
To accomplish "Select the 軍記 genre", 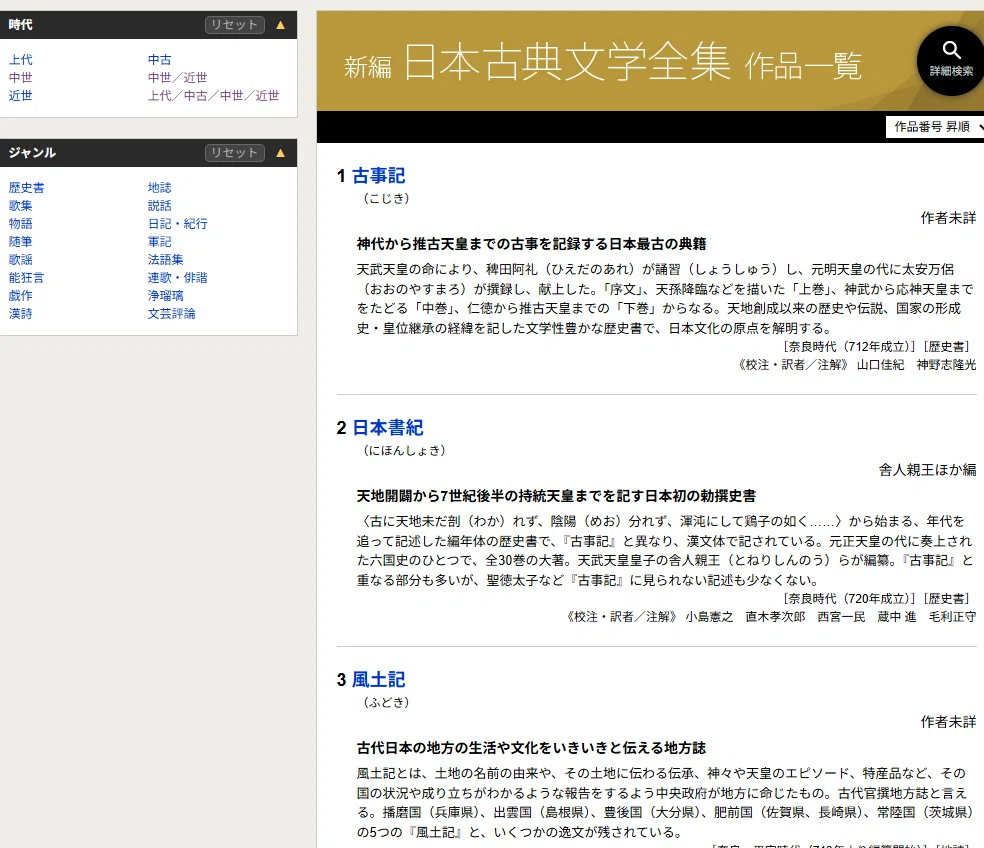I will (x=159, y=242).
